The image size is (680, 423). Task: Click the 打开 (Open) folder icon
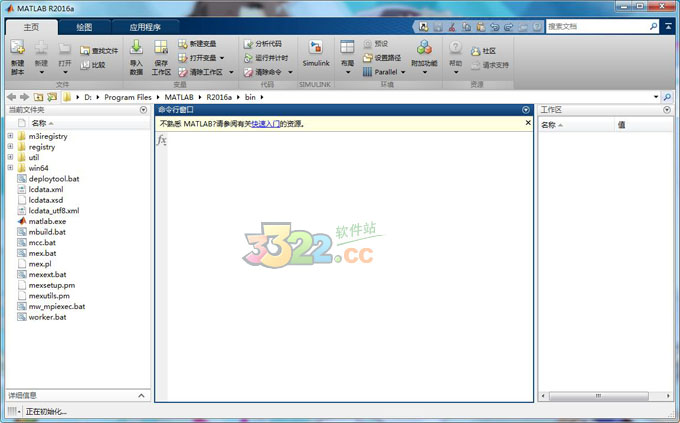65,48
